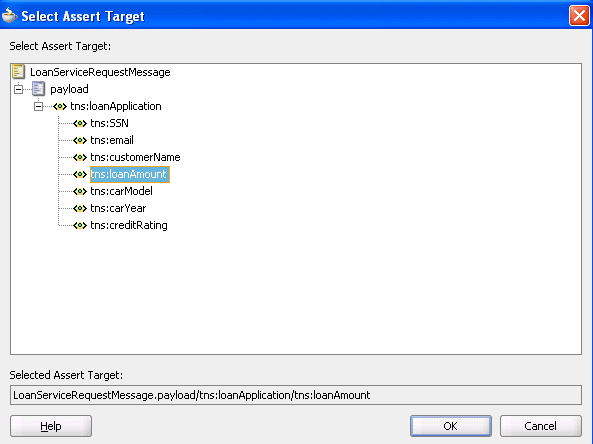Viewport: 593px width, 444px height.
Task: Collapse the payload tree node
Action: pos(18,89)
